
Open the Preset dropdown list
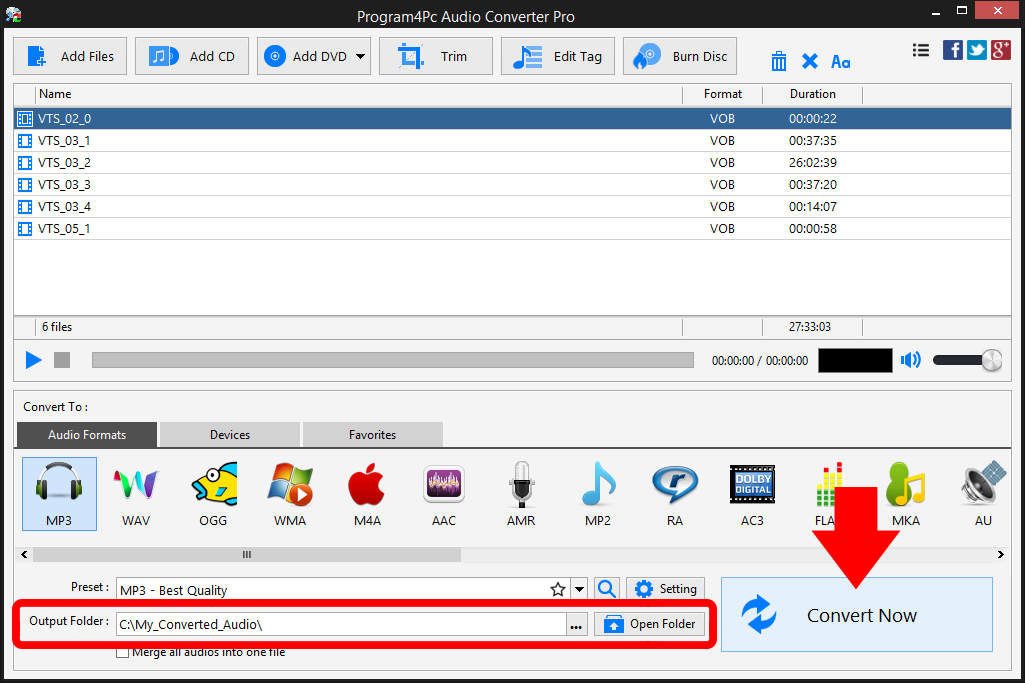[578, 589]
